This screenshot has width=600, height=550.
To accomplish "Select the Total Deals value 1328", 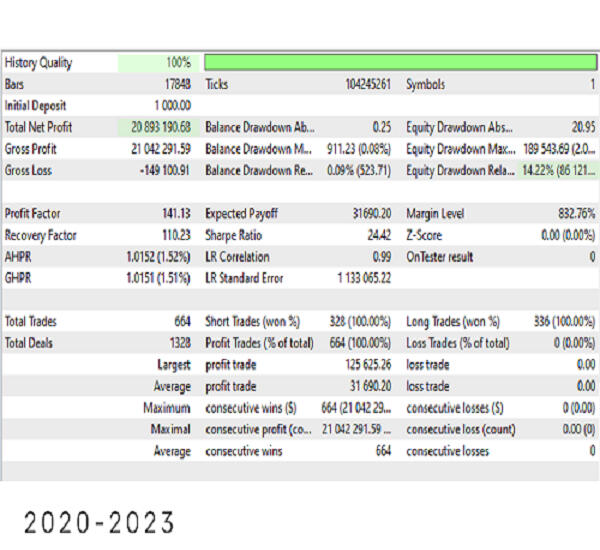I will [177, 343].
